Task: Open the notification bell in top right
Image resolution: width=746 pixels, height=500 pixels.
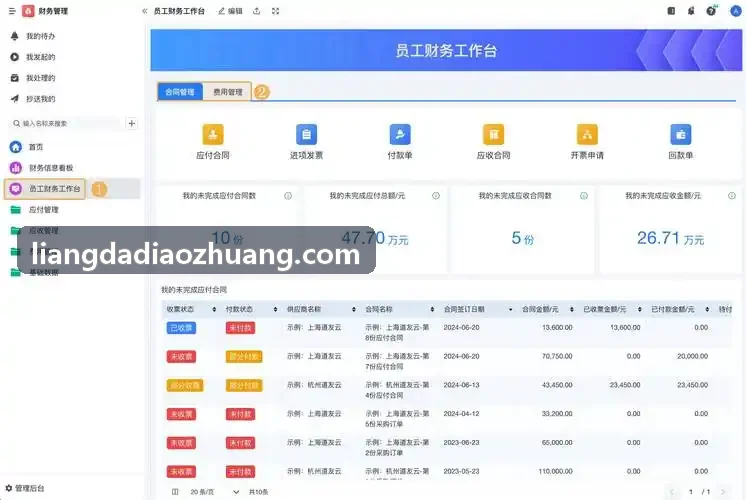Action: pos(691,11)
